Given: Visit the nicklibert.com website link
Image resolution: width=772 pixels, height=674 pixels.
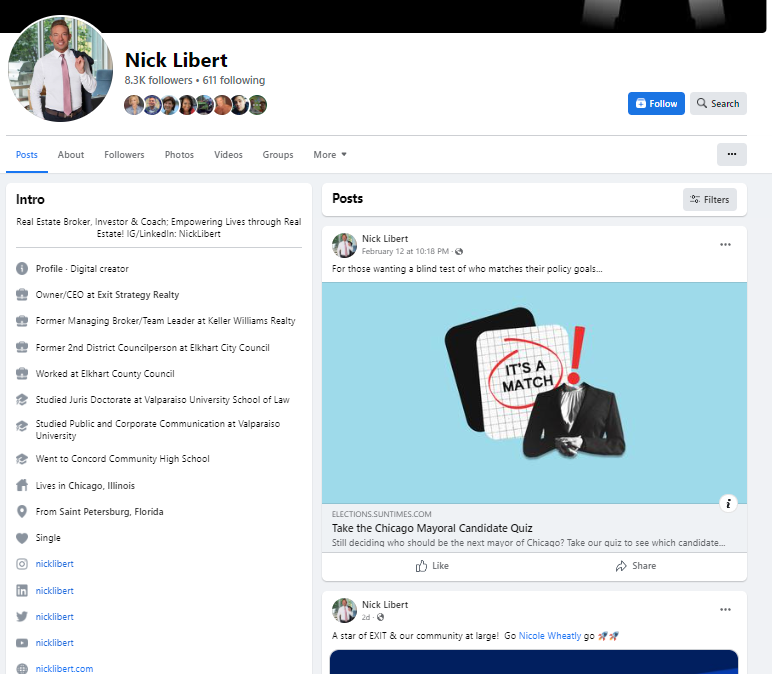Looking at the screenshot, I should 64,668.
